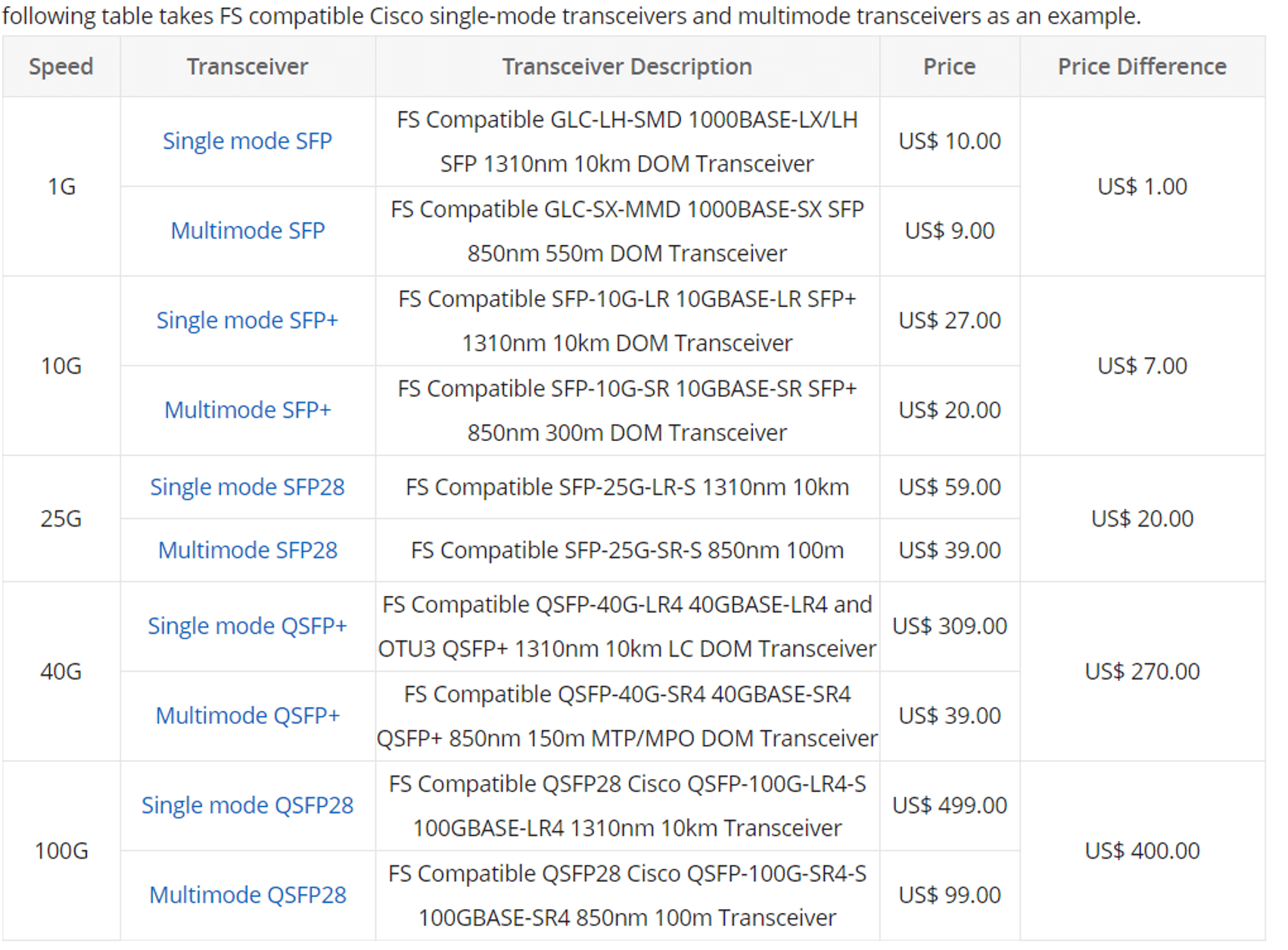
Task: Click the Price Difference column header
Action: tap(1141, 67)
